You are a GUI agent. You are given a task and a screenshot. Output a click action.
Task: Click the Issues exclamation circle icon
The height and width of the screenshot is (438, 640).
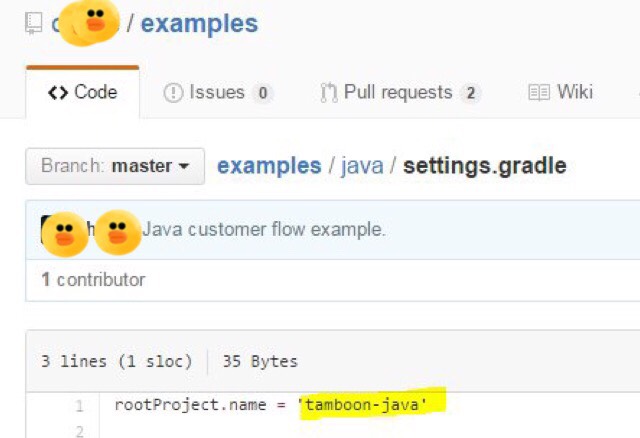[x=173, y=93]
